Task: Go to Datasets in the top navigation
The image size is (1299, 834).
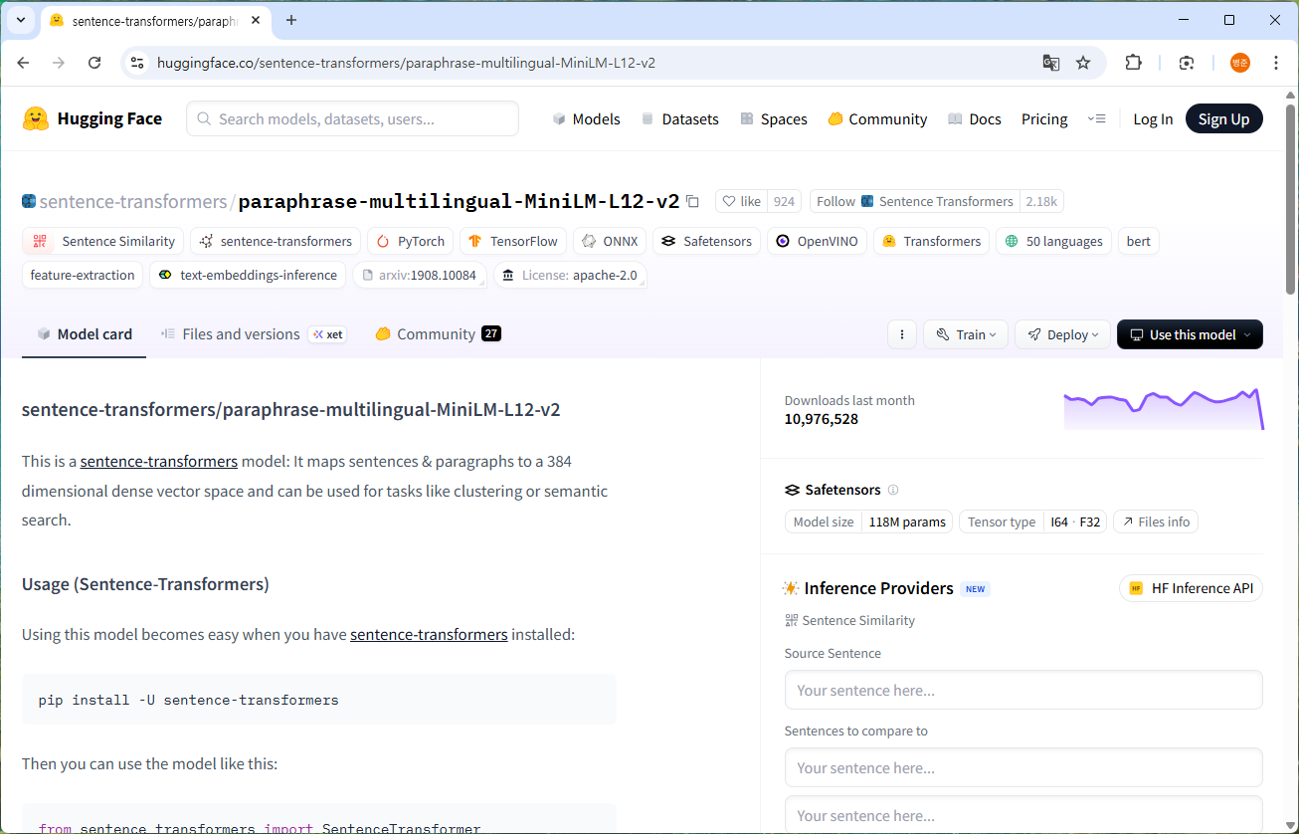Action: coord(680,119)
